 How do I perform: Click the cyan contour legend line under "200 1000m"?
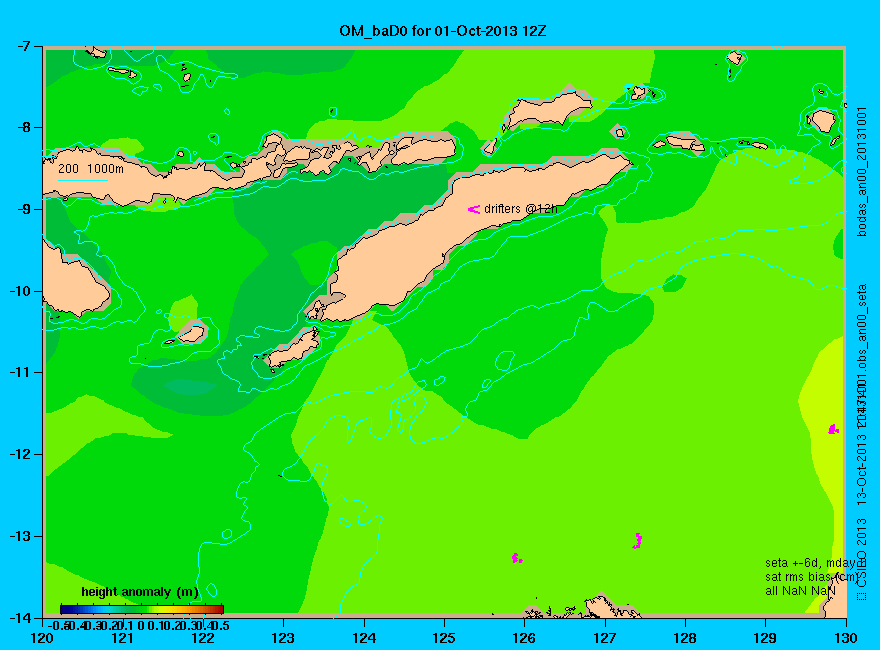point(83,180)
